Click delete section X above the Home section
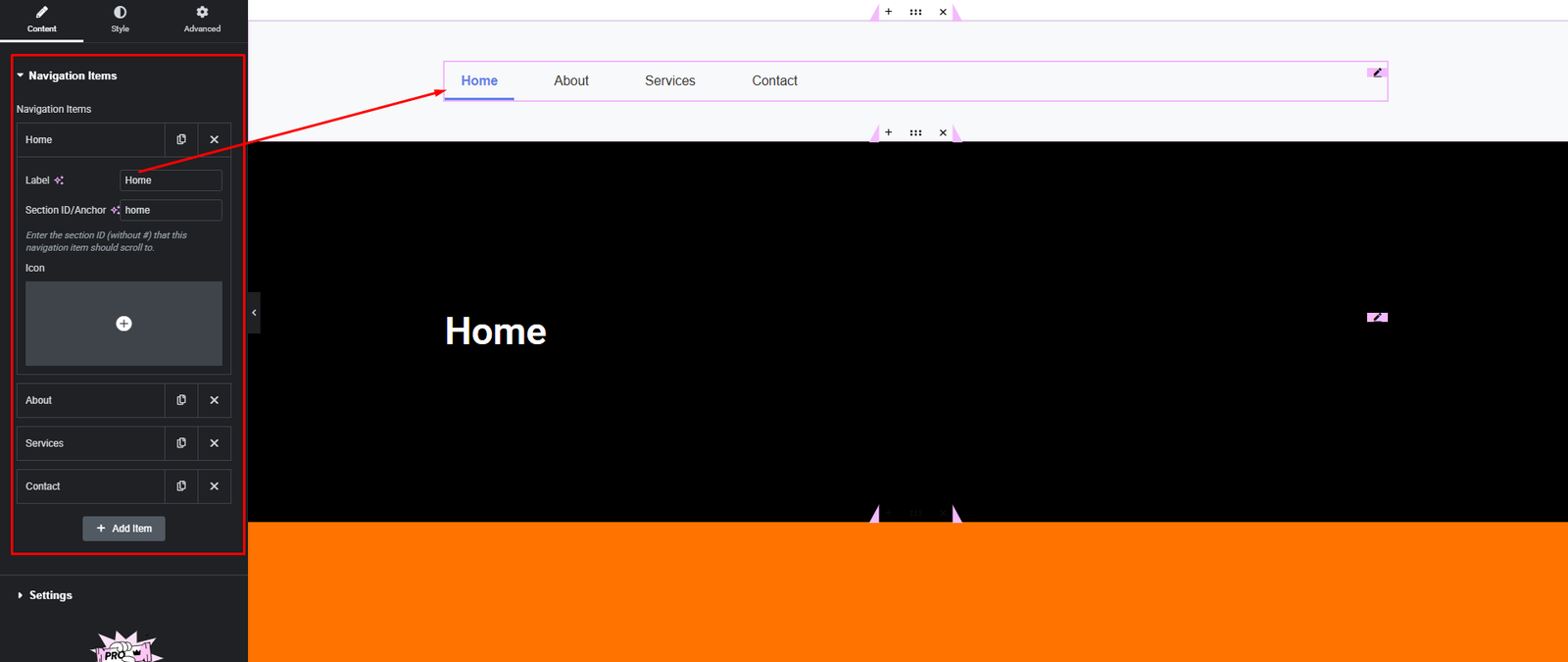The width and height of the screenshot is (1568, 662). 943,132
